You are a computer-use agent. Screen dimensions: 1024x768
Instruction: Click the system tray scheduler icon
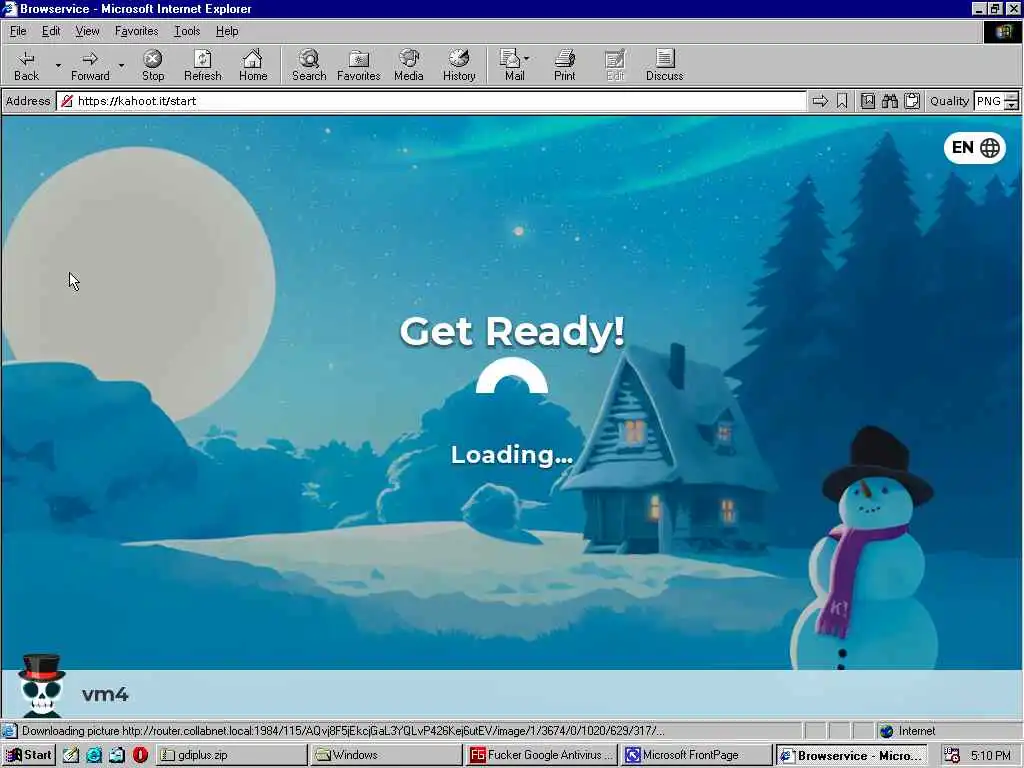tap(952, 756)
